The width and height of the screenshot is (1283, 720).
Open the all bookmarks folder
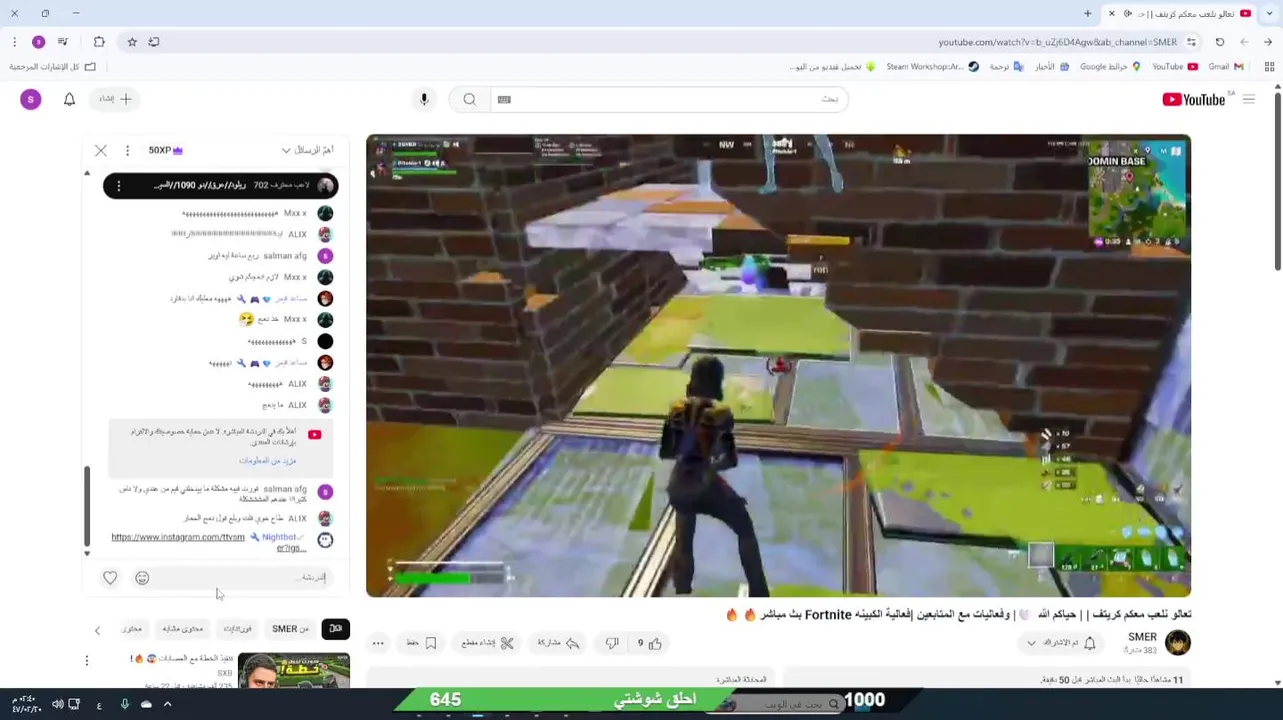point(53,67)
